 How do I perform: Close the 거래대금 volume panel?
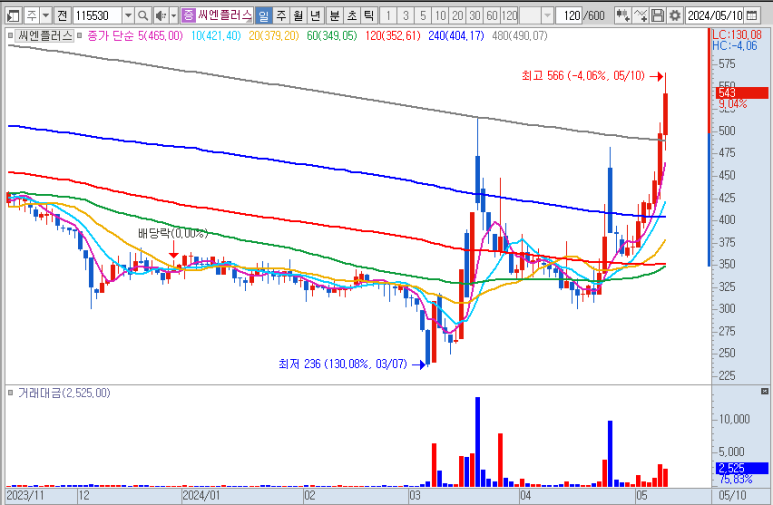coord(765,391)
